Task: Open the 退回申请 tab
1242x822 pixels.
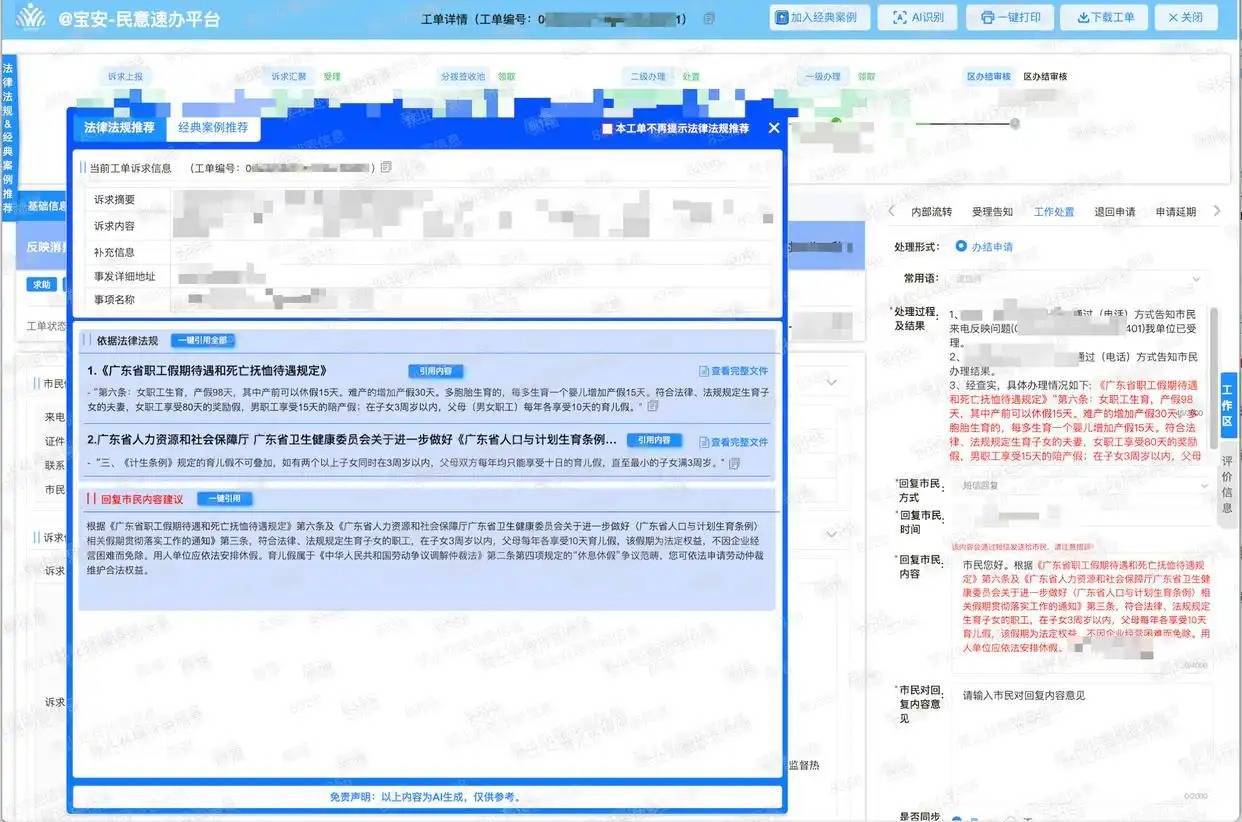Action: click(1114, 212)
